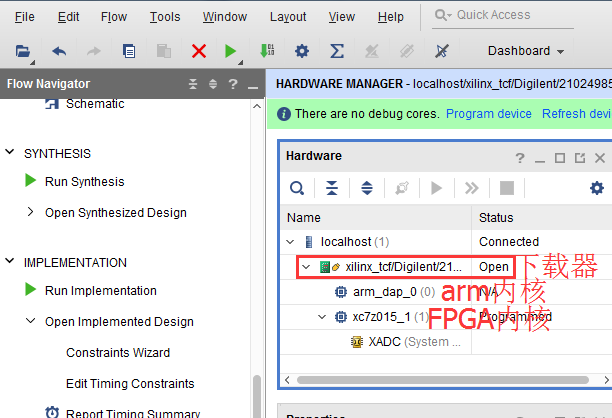This screenshot has height=418, width=612.
Task: Click the green Run arrow in toolbar
Action: coord(230,51)
